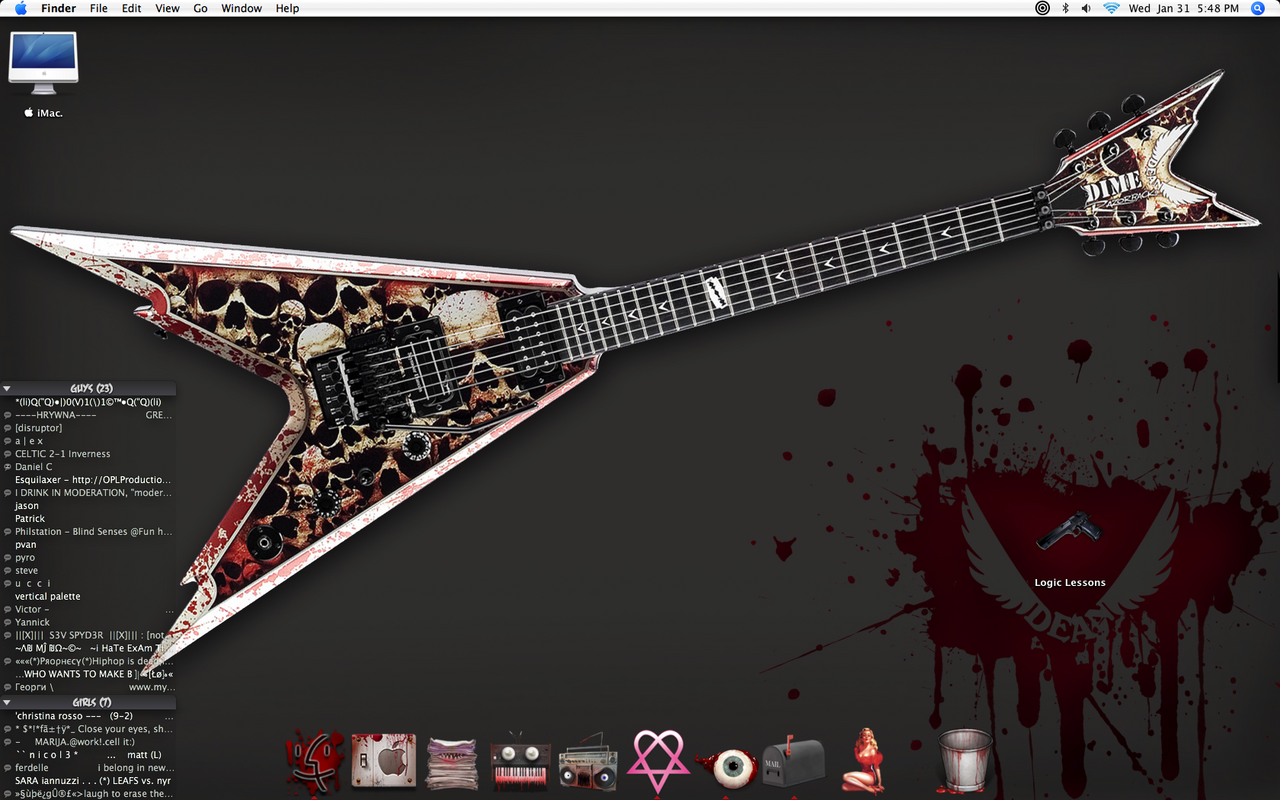Select buddy 'Philstation - Blind Senses'
The height and width of the screenshot is (800, 1280).
click(88, 532)
